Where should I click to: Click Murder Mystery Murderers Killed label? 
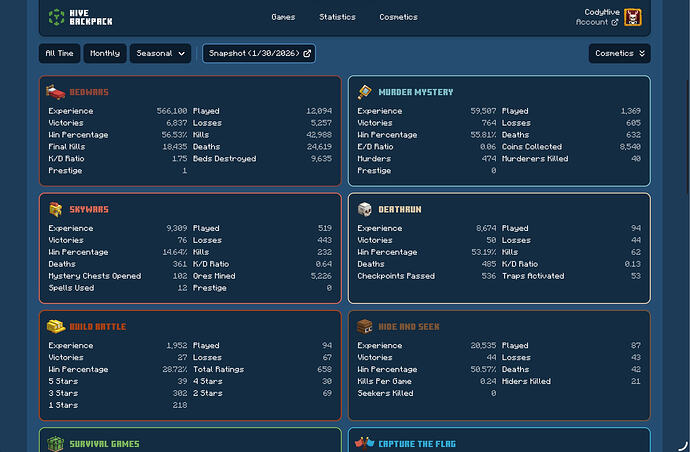[535, 158]
